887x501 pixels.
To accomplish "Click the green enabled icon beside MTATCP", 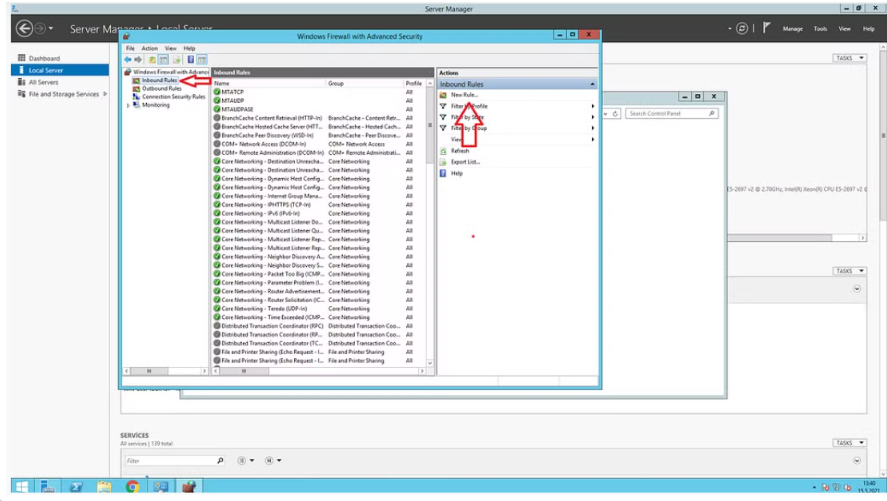I will pyautogui.click(x=217, y=92).
